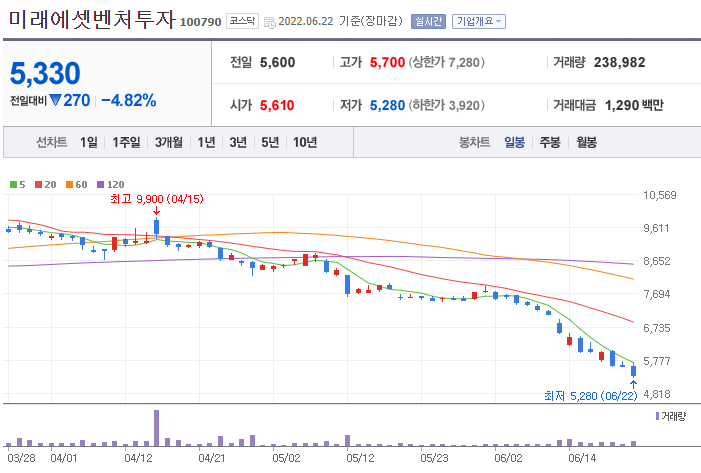The image size is (701, 473).
Task: Click the 코스닥 market badge
Action: [x=242, y=21]
